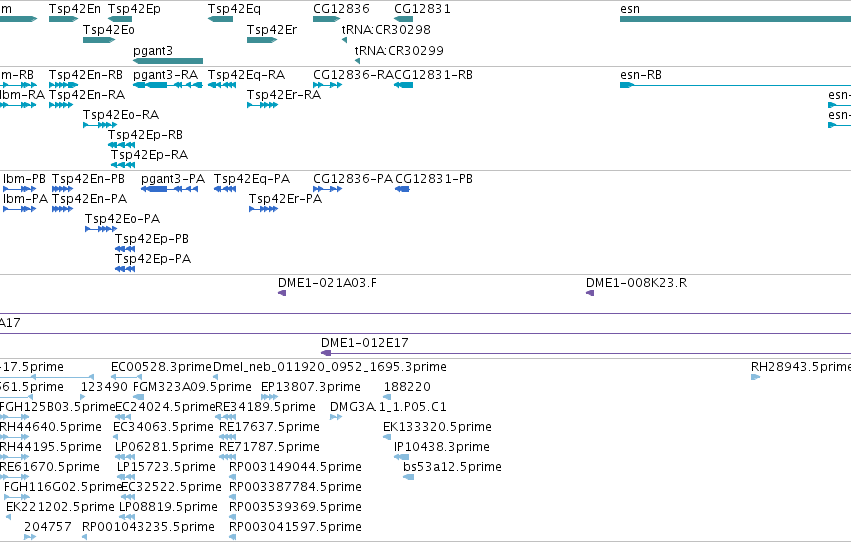Select the Tsp42Ep-PB protein
The width and height of the screenshot is (851, 542).
(x=125, y=249)
